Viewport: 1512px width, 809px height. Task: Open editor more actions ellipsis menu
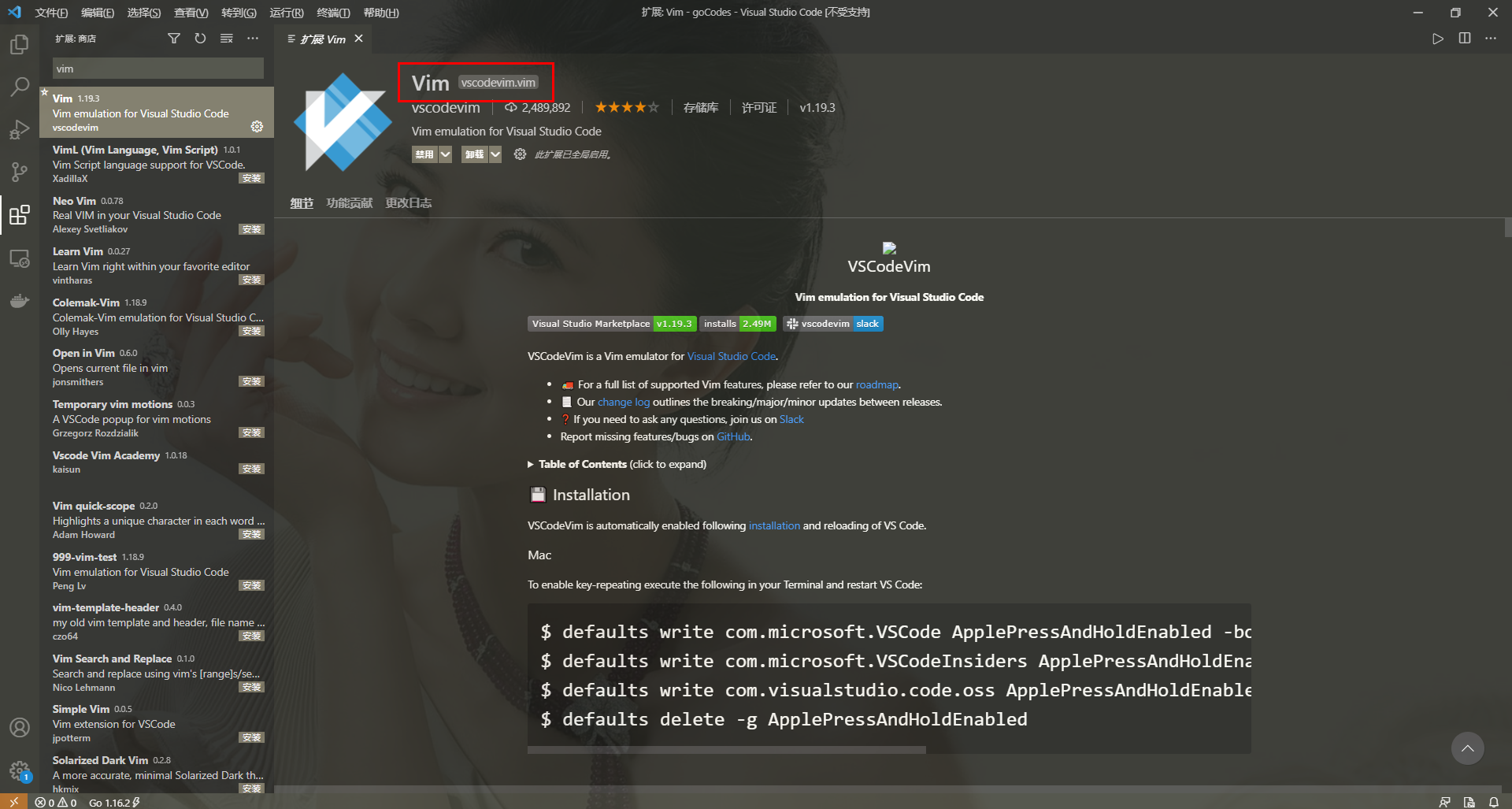click(x=1491, y=39)
